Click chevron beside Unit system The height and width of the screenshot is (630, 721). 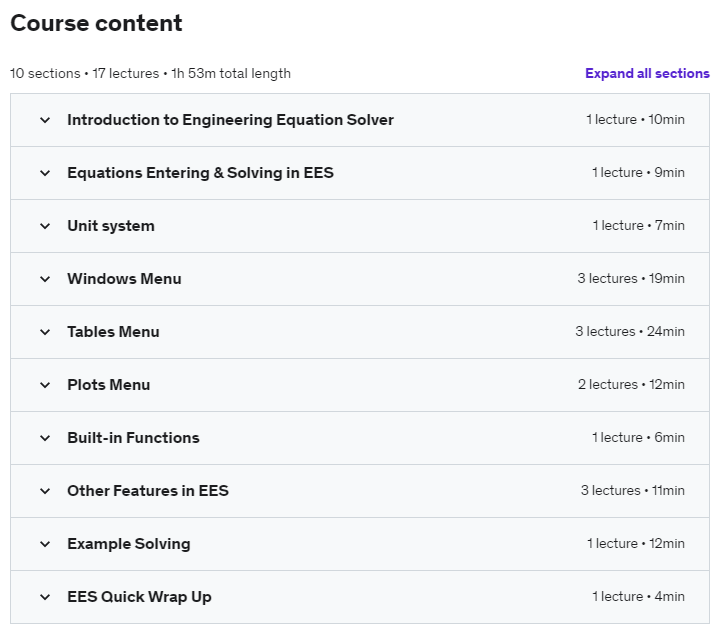45,226
